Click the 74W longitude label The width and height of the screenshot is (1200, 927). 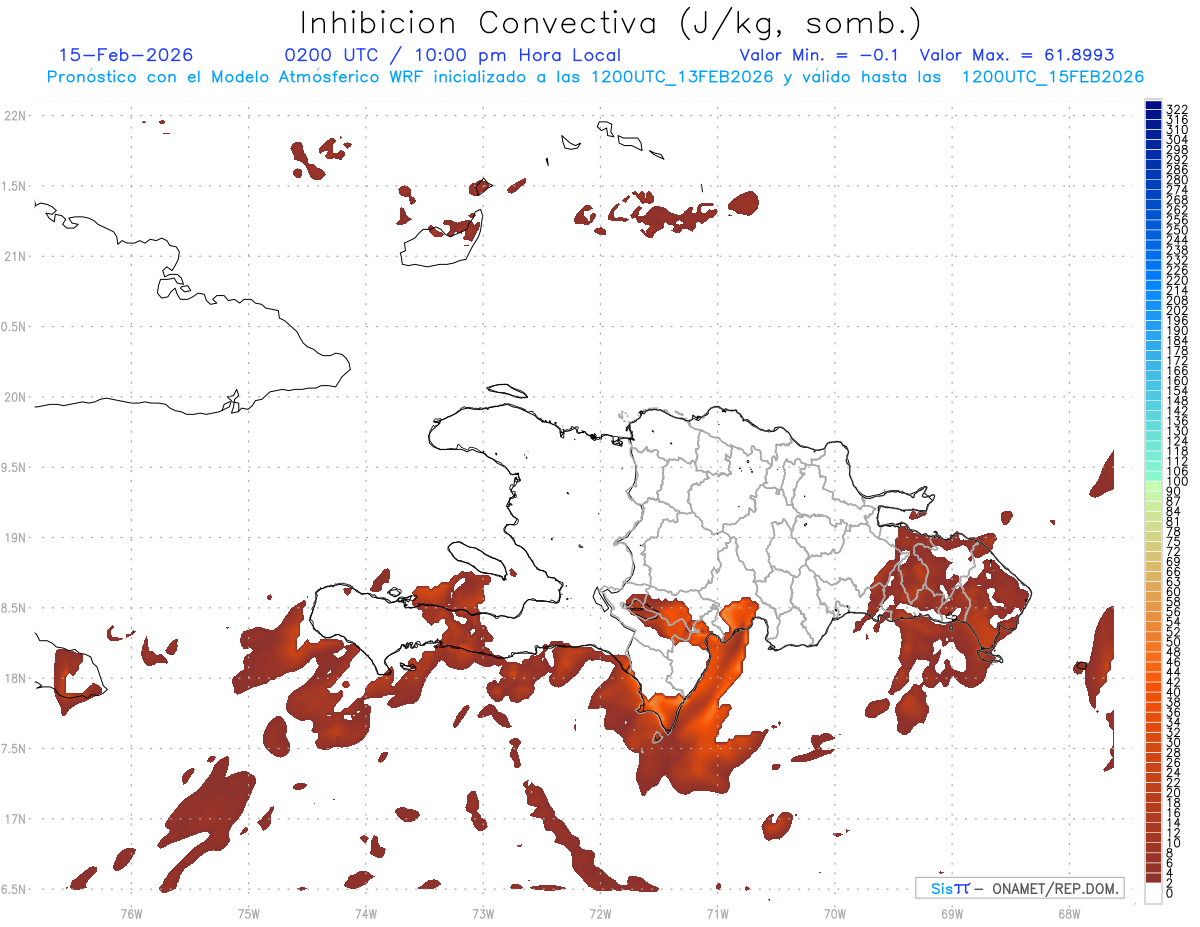(365, 913)
